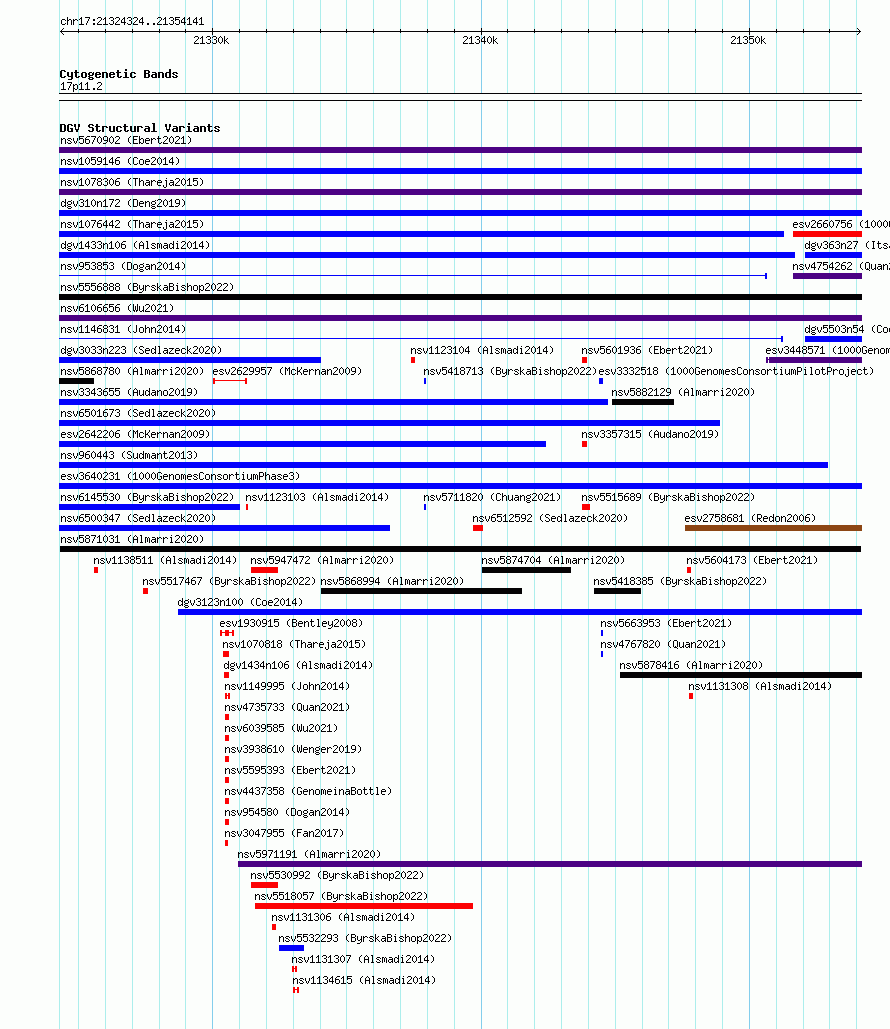Open the nsv5556888 (ByrskaBishop2022) entry
Viewport: 890px width, 1029px height.
(x=147, y=287)
